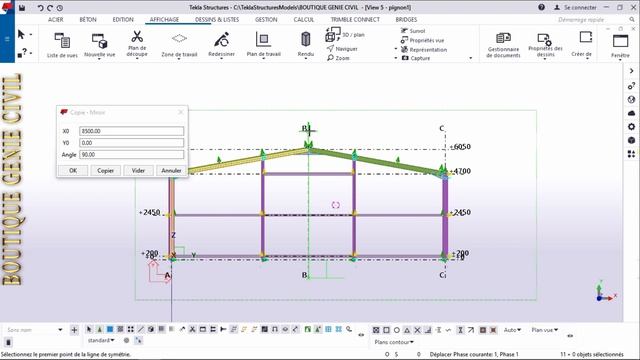The image size is (640, 360).
Task: Open the DESSINS & LISTES tab
Action: coord(217,20)
